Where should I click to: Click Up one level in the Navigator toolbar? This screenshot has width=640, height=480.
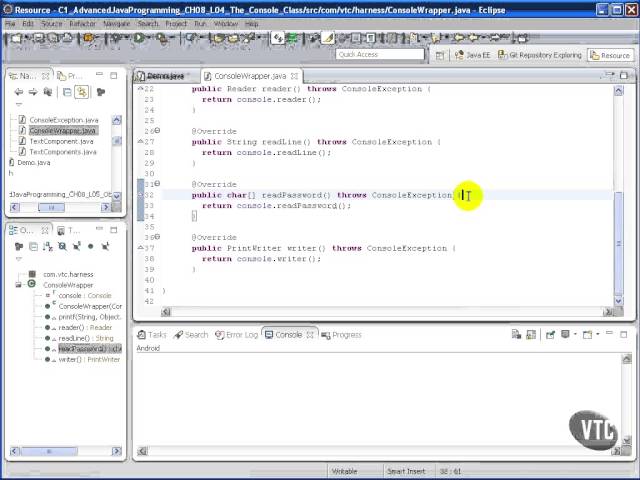click(48, 92)
